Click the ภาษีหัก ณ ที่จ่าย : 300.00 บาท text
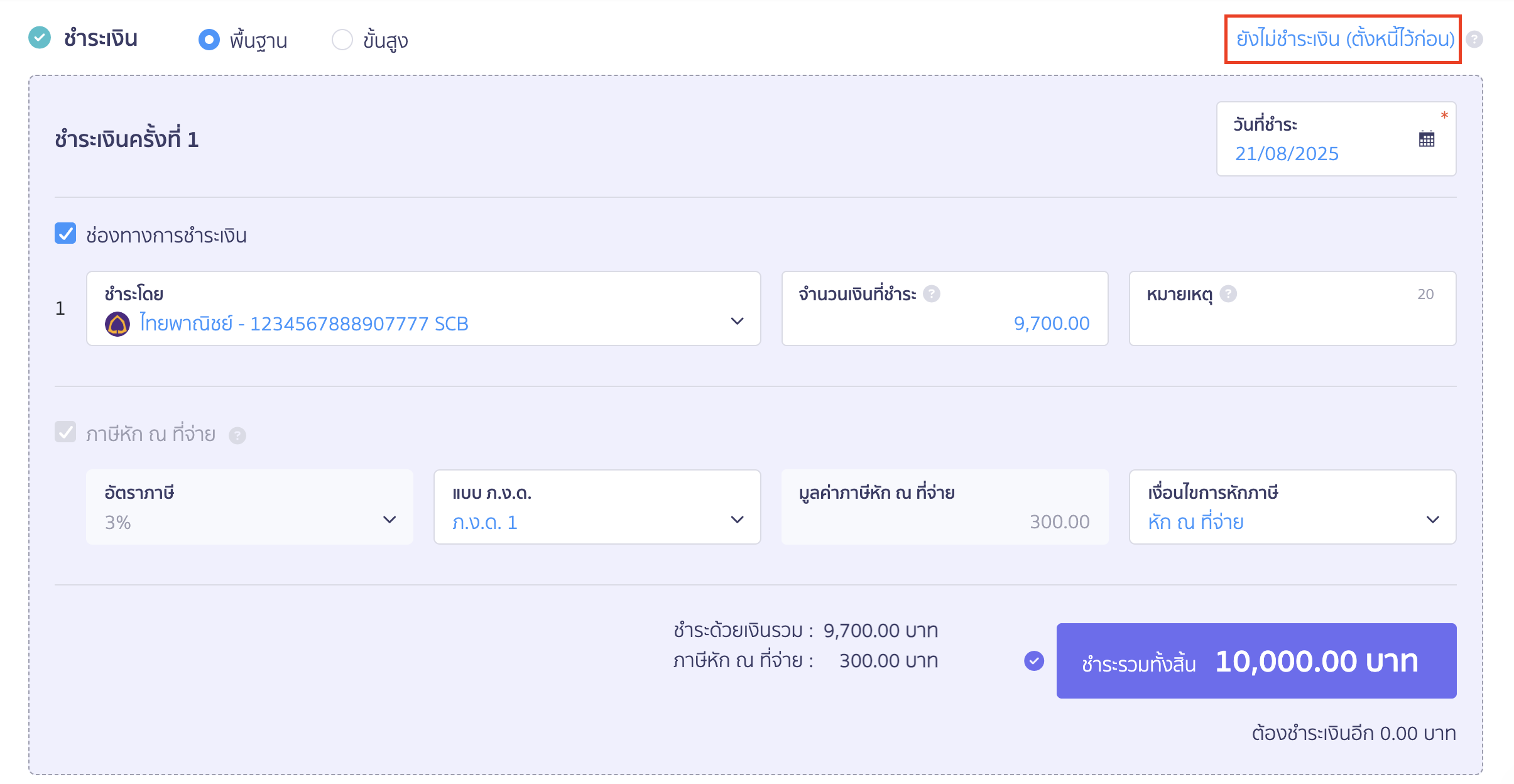The width and height of the screenshot is (1514, 784). click(x=805, y=661)
